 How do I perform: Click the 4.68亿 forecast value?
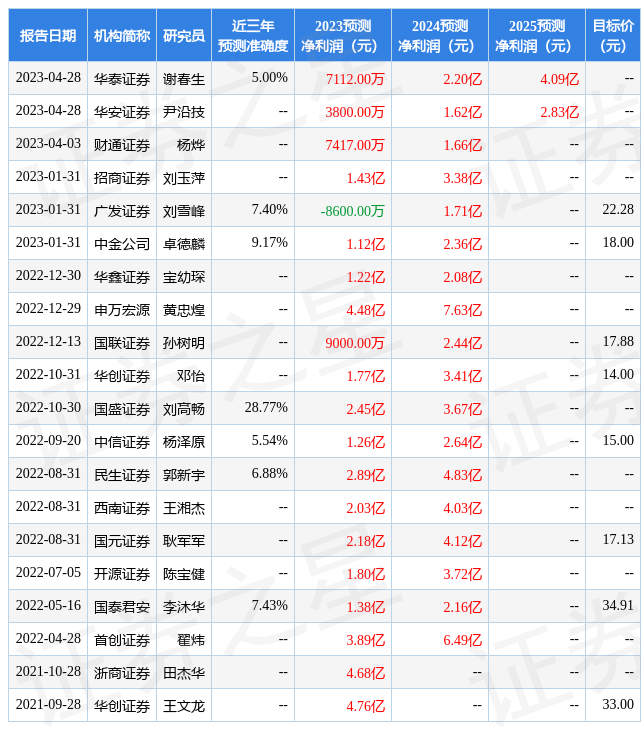tap(365, 674)
